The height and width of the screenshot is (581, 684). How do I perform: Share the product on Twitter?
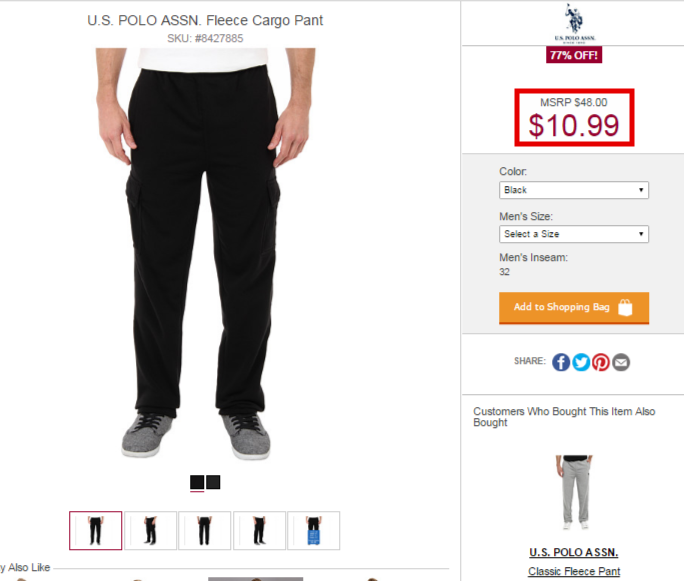(x=581, y=362)
